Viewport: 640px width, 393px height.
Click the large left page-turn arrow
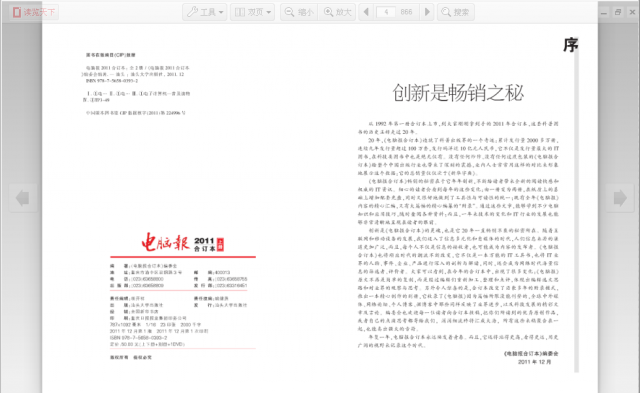pos(23,198)
